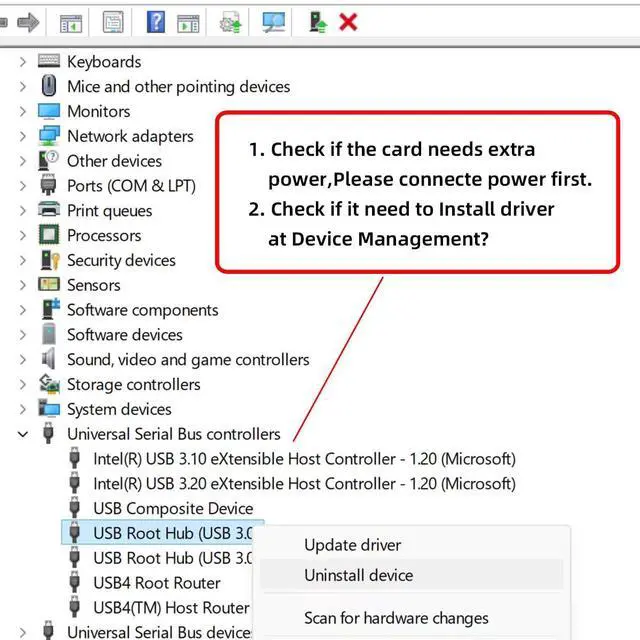640x640 pixels.
Task: Choose Update driver from the context menu
Action: point(352,545)
